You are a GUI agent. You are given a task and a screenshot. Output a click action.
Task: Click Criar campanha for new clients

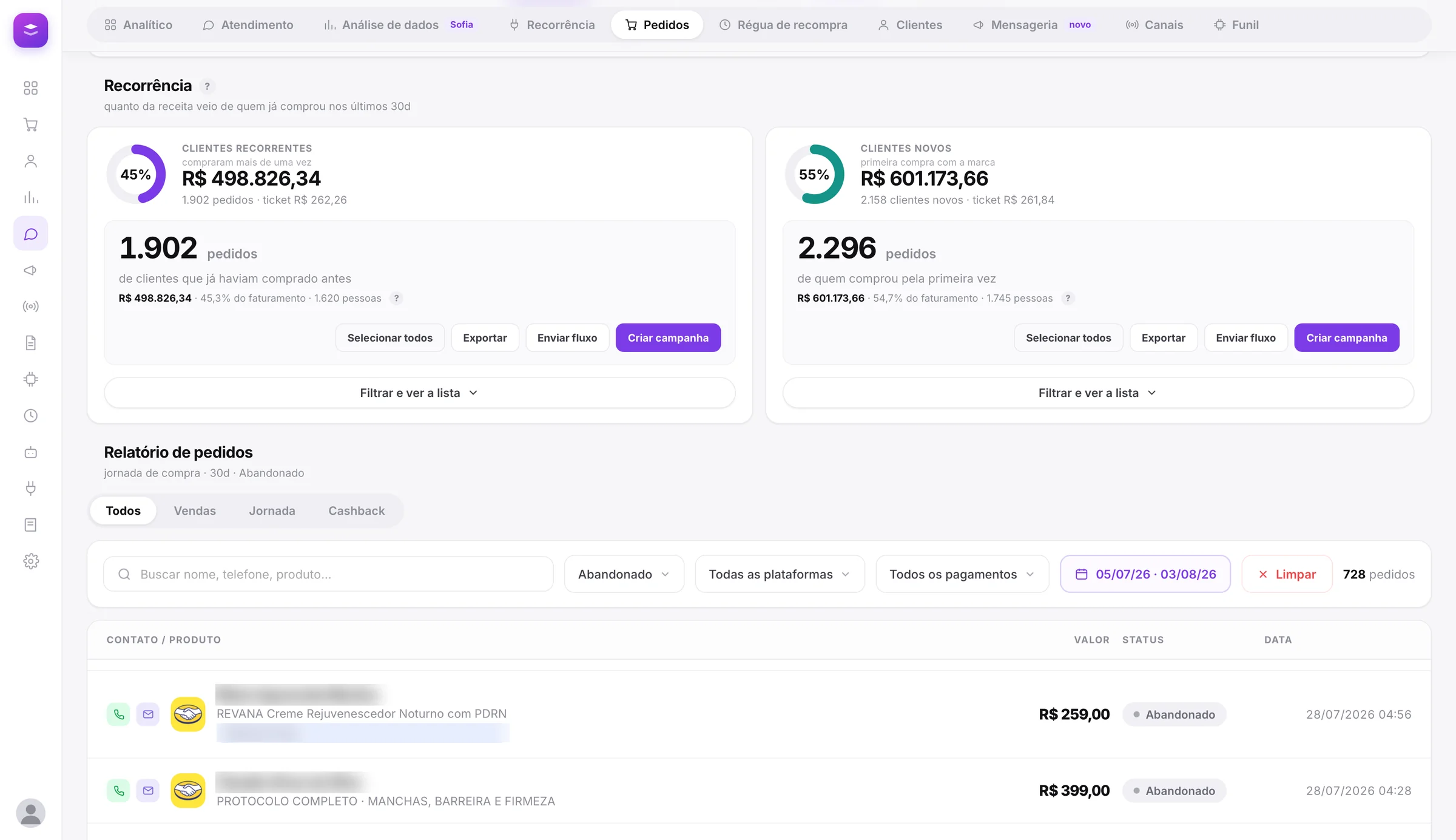[x=1347, y=337]
